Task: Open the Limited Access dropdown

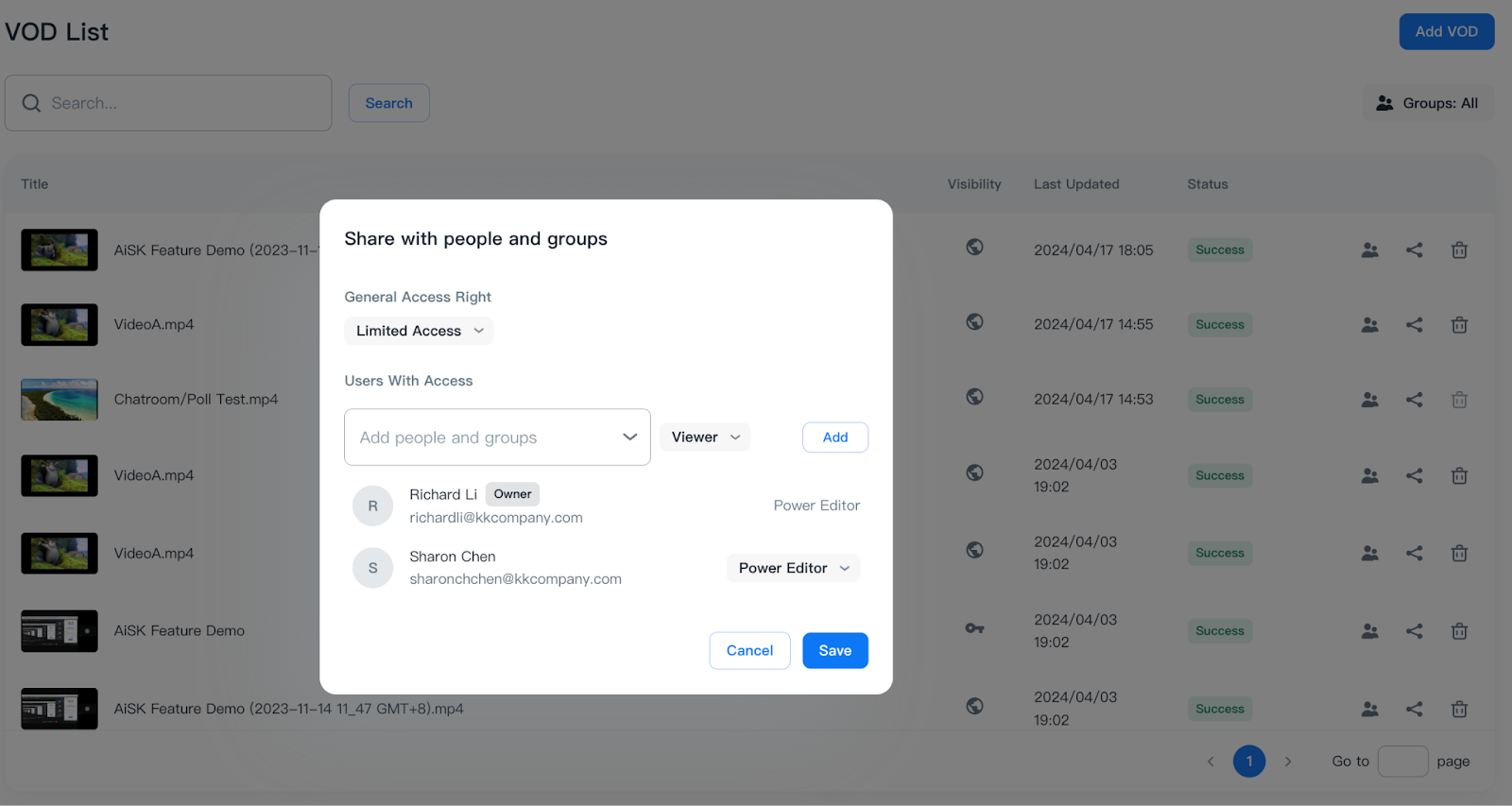Action: click(419, 331)
